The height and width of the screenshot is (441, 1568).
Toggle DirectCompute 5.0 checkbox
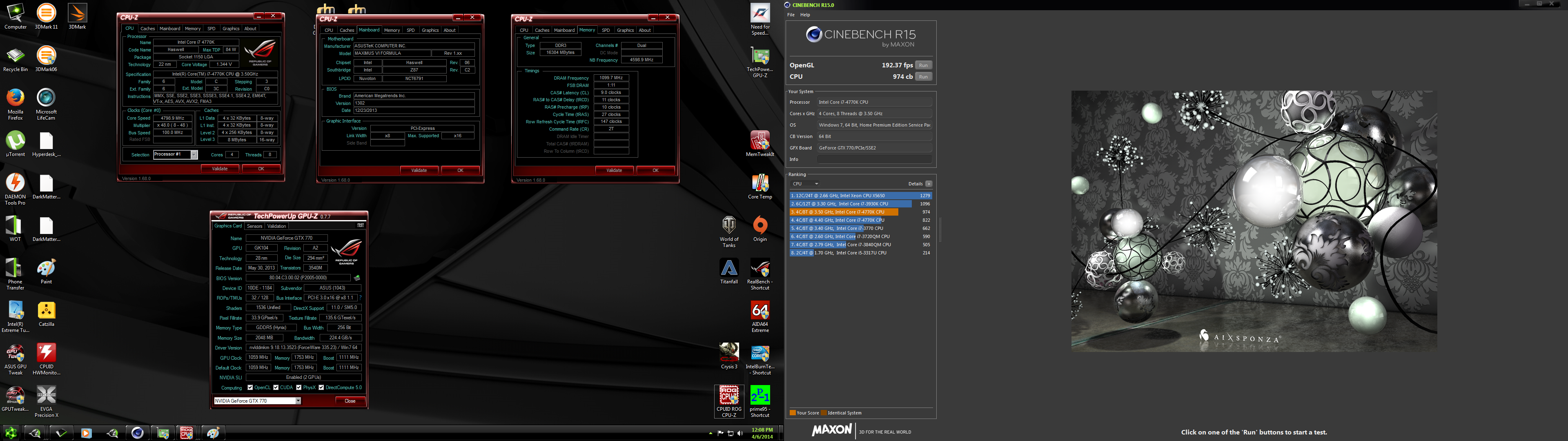click(x=321, y=388)
